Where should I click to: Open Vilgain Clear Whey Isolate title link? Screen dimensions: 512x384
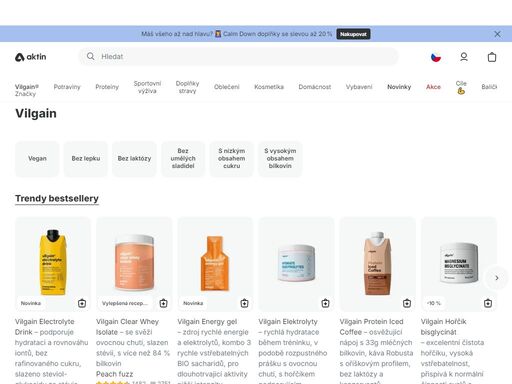point(128,327)
